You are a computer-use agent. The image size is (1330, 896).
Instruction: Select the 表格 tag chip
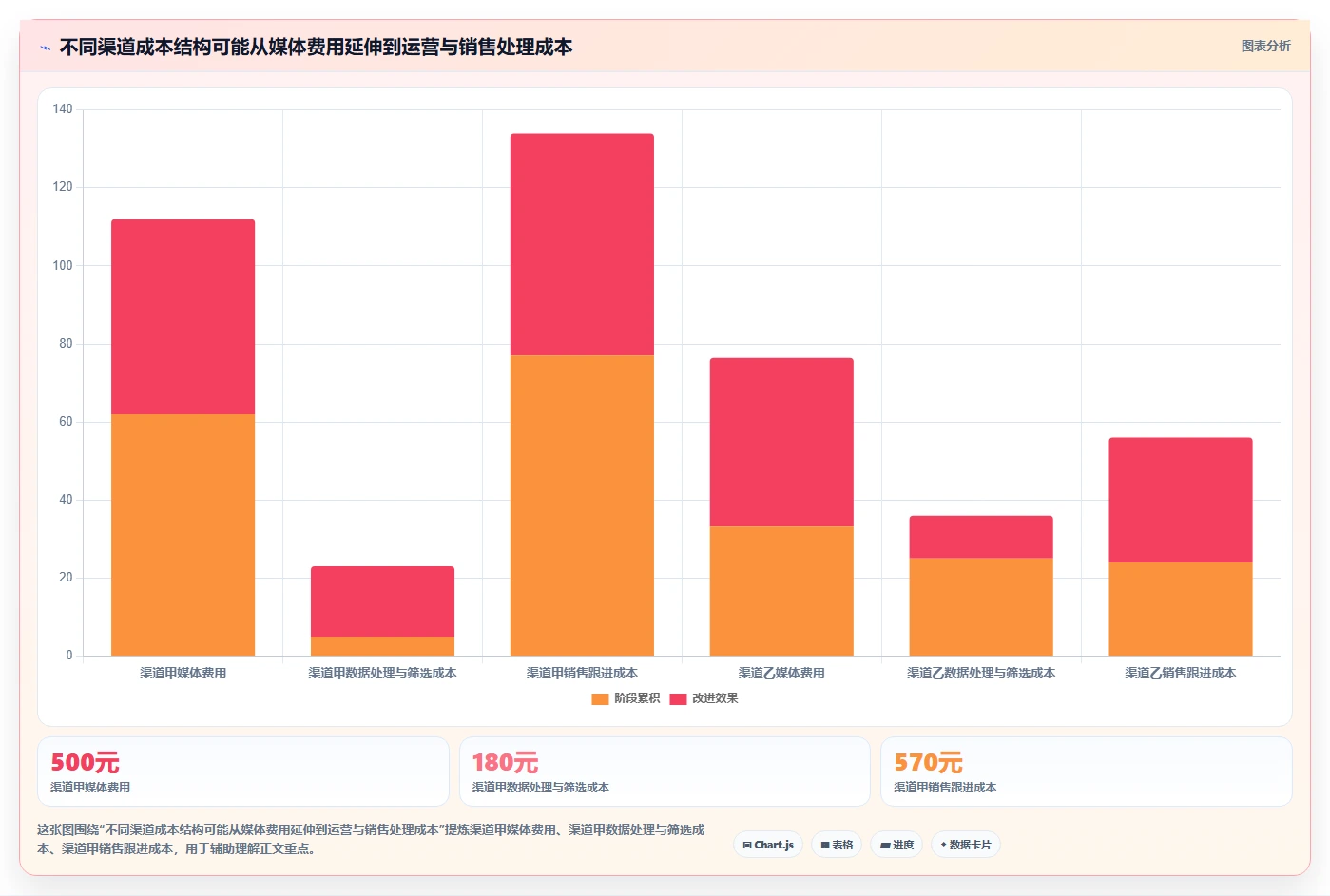837,845
